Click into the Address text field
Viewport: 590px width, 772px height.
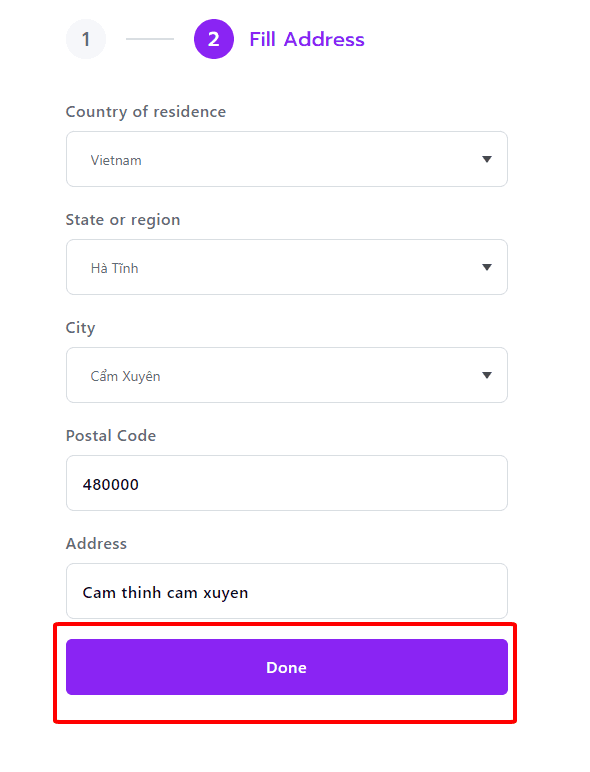click(x=287, y=591)
